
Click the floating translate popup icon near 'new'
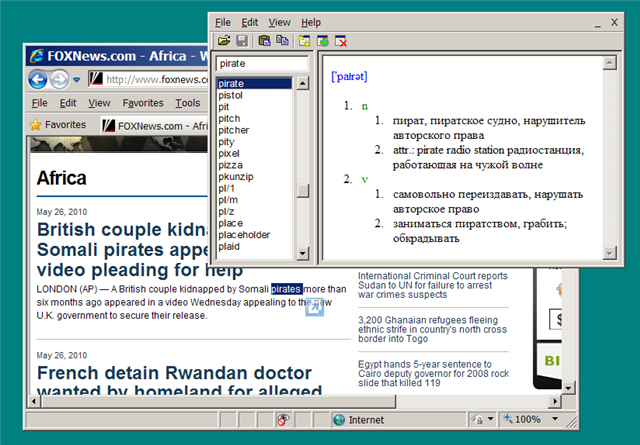point(314,307)
